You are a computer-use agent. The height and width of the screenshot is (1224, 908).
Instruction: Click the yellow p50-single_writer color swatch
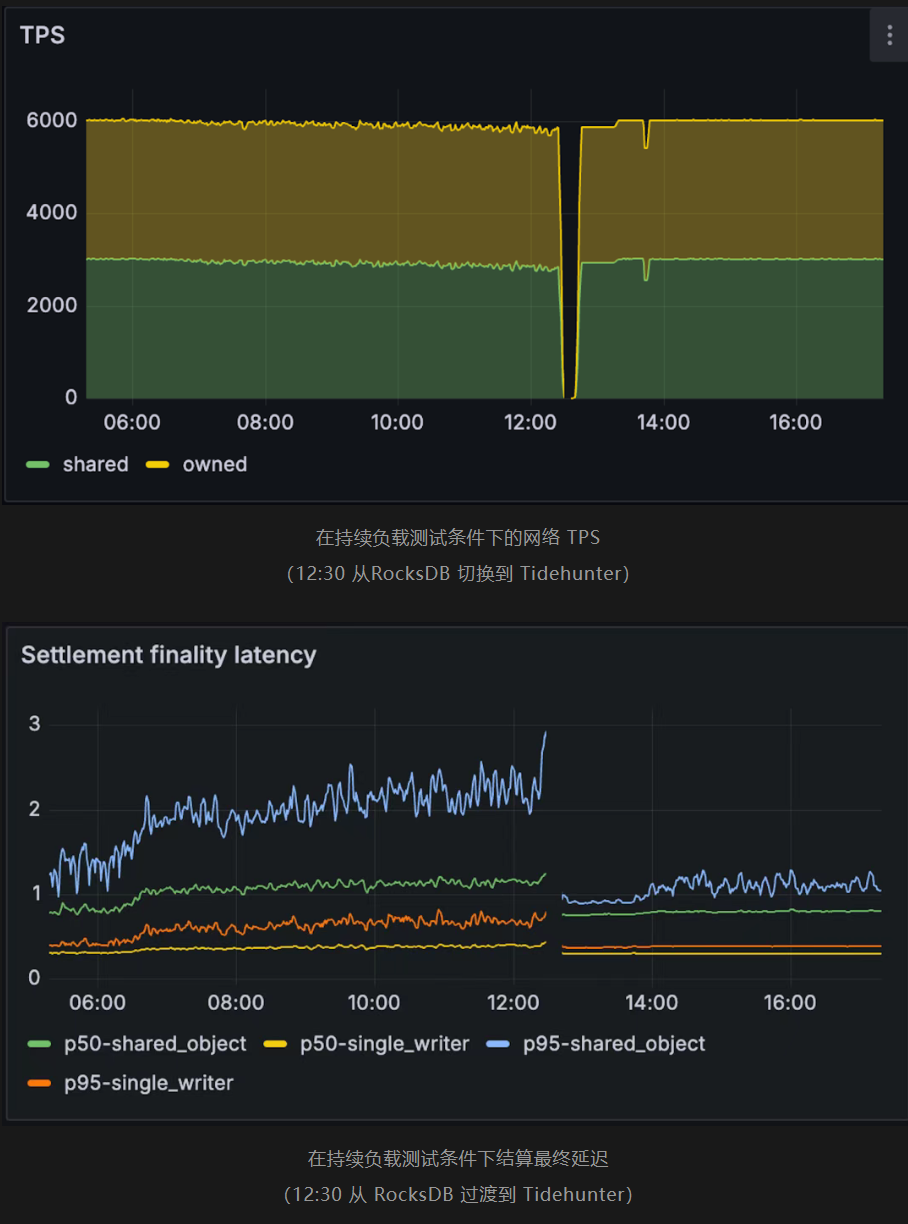[275, 1044]
